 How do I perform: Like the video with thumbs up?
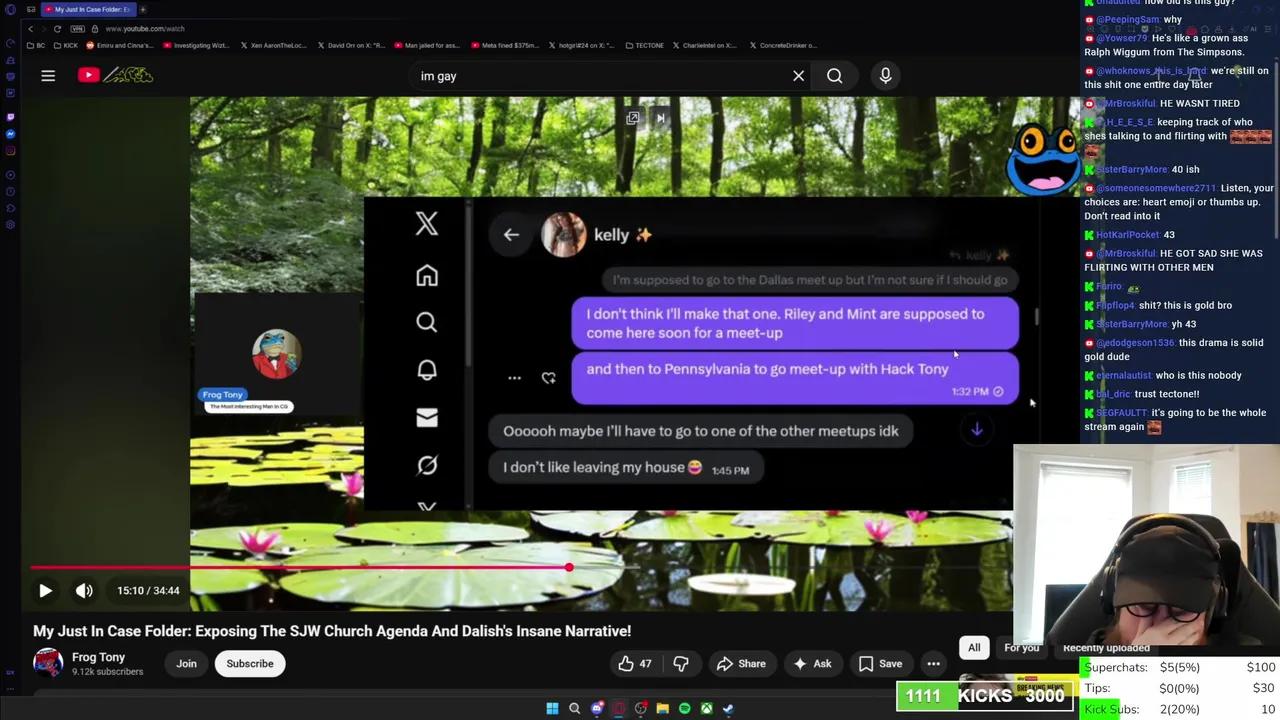click(635, 664)
